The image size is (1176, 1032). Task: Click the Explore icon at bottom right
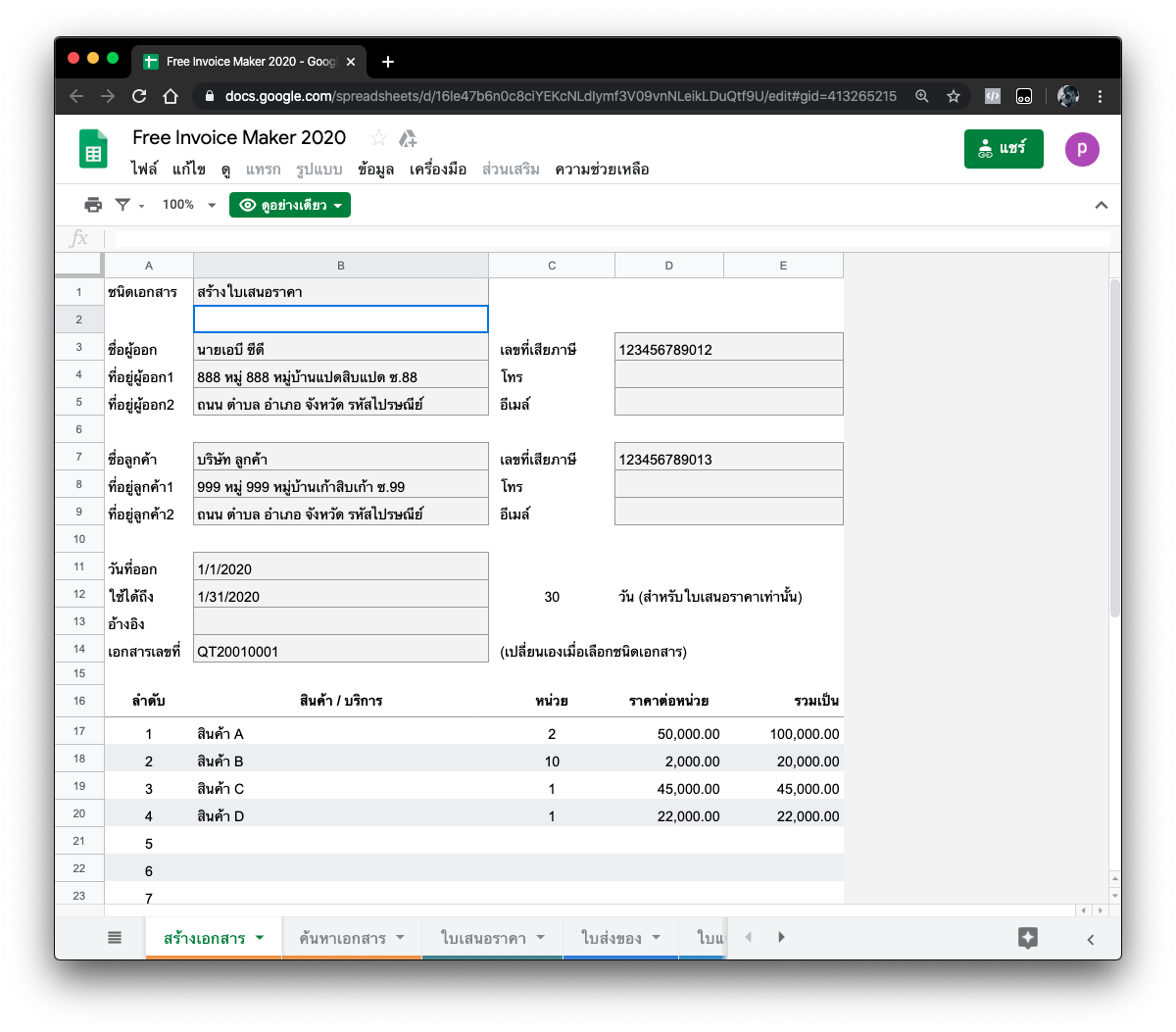click(1028, 938)
